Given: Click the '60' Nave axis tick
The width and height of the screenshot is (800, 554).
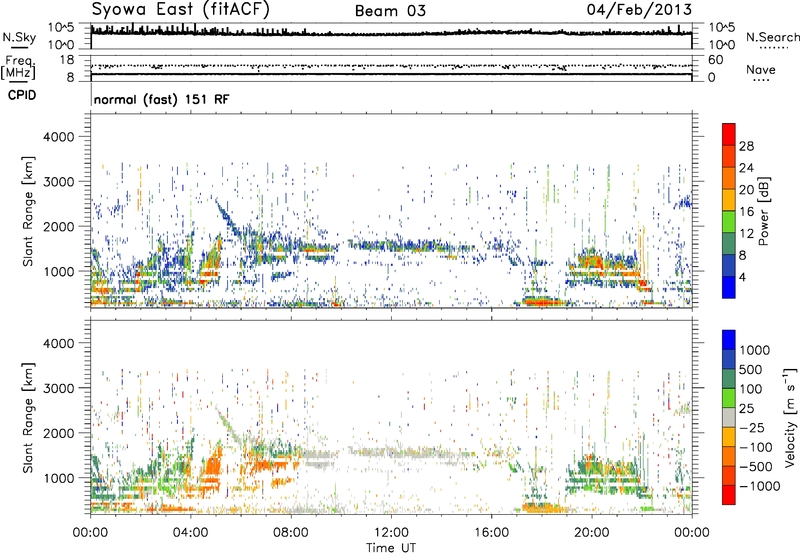Looking at the screenshot, I should click(x=715, y=60).
